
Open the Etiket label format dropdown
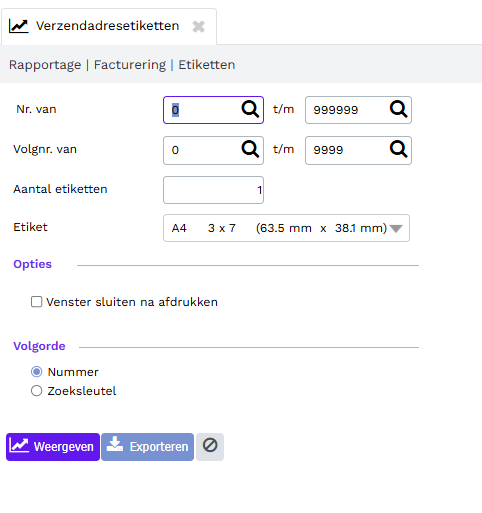286,228
